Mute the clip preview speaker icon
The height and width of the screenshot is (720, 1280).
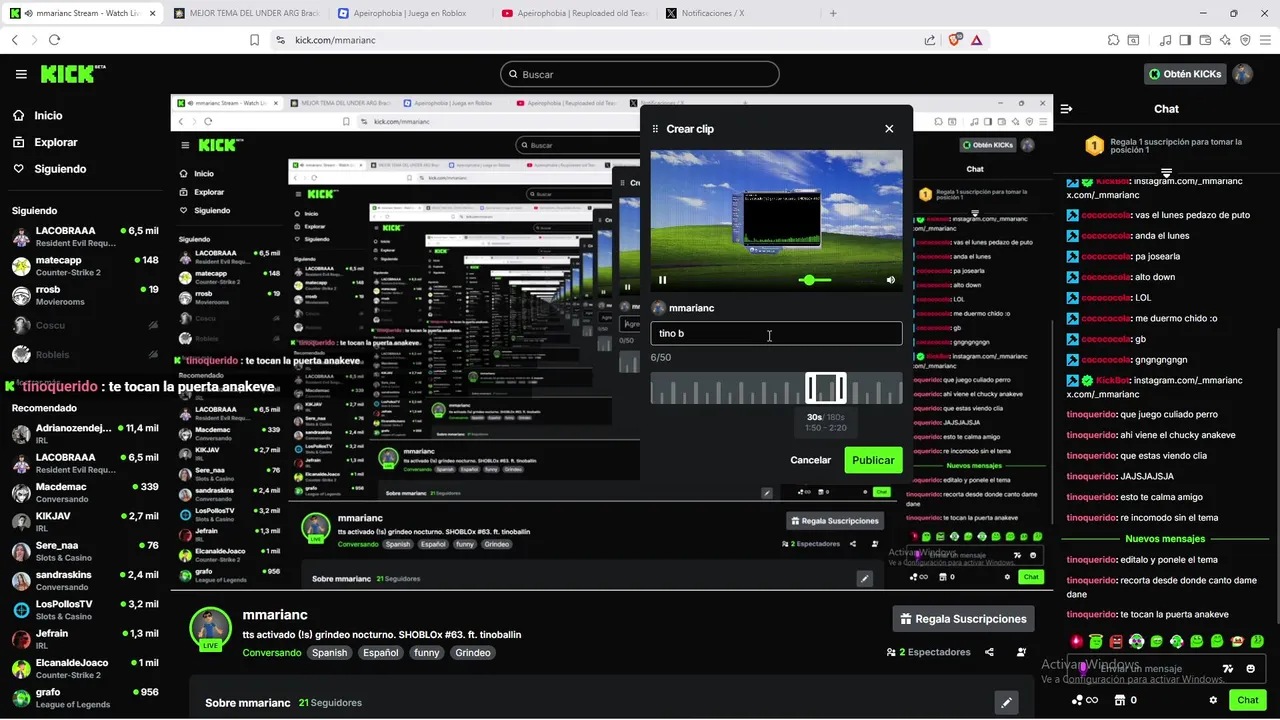[890, 280]
